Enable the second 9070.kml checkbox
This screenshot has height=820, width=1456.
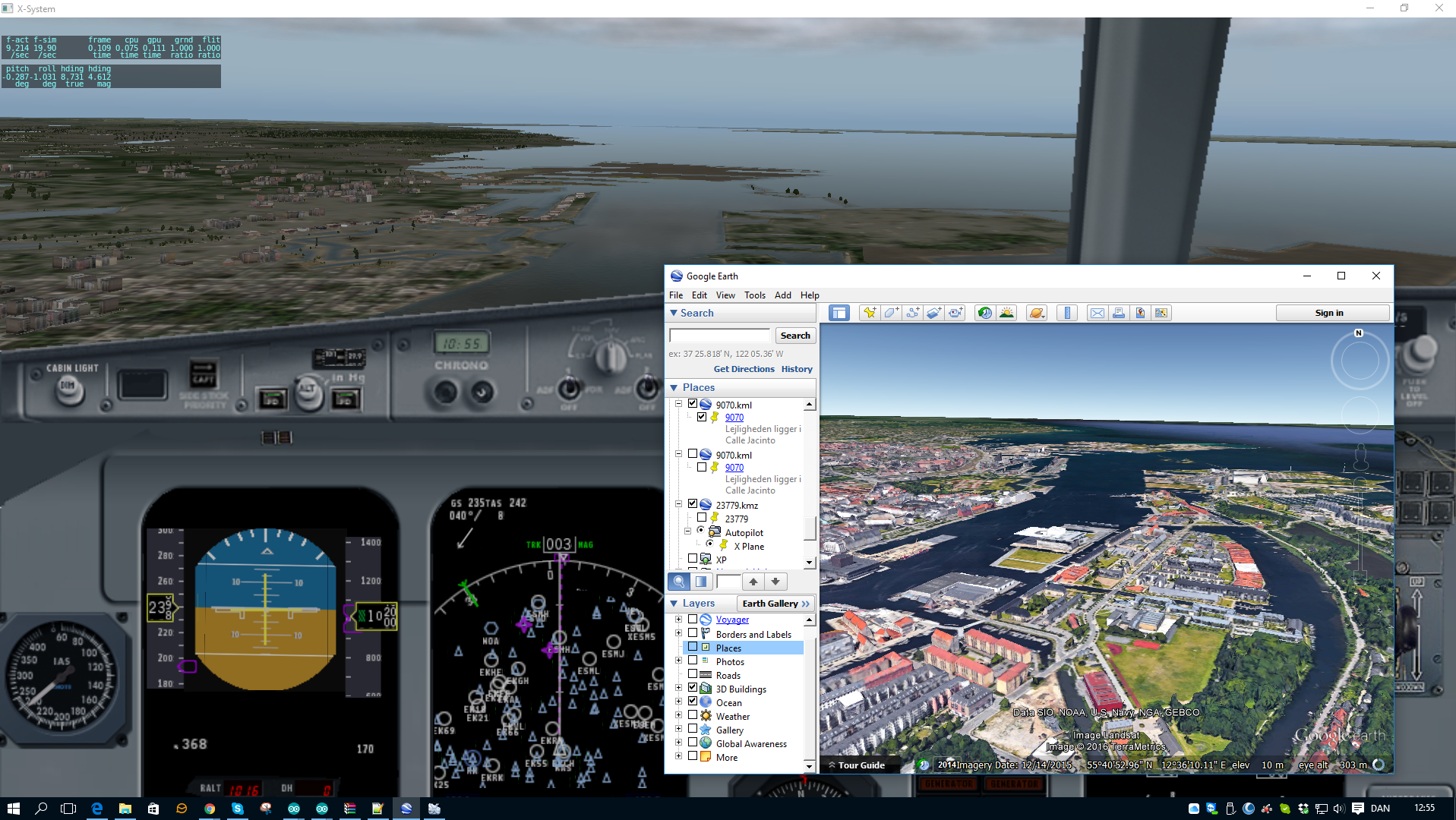pos(693,454)
